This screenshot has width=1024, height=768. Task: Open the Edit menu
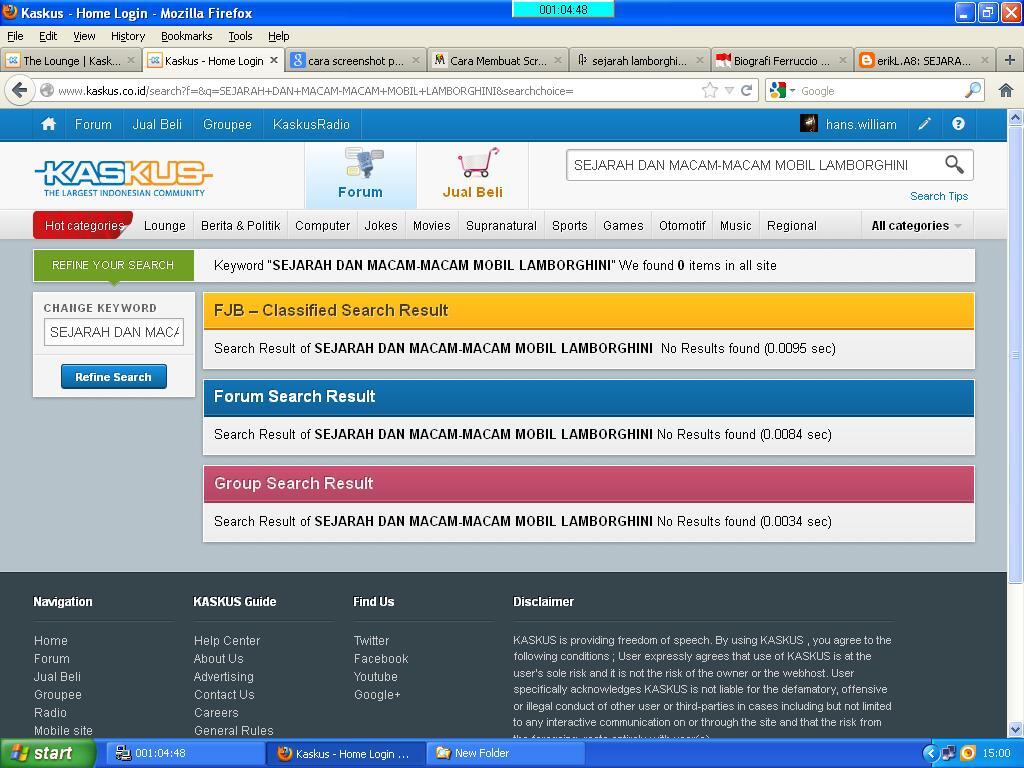[x=48, y=36]
